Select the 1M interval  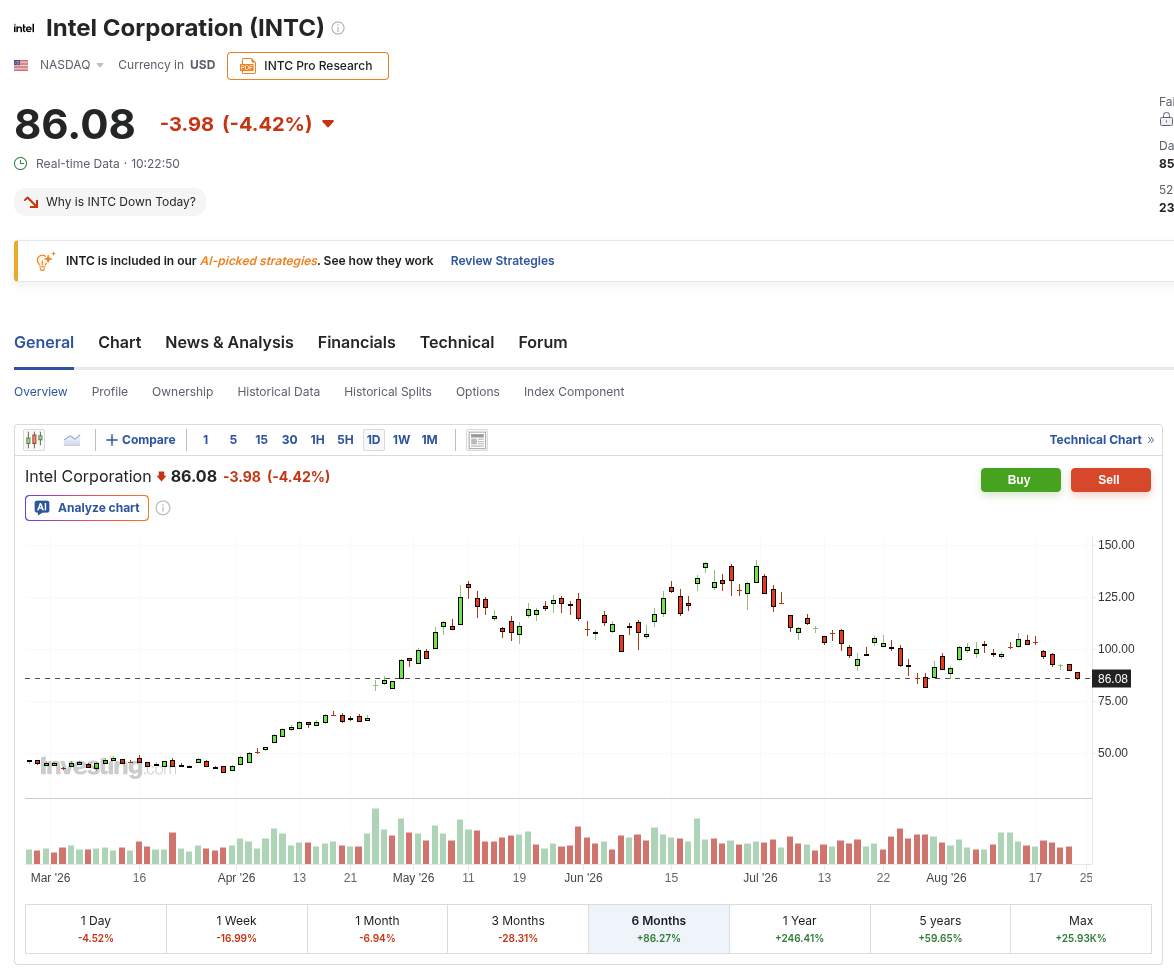429,440
